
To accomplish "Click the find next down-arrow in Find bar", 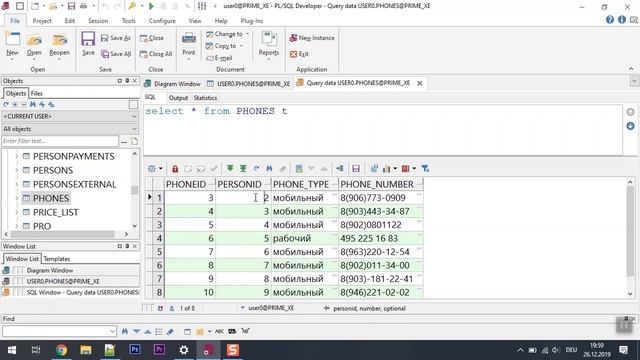I will coord(136,331).
